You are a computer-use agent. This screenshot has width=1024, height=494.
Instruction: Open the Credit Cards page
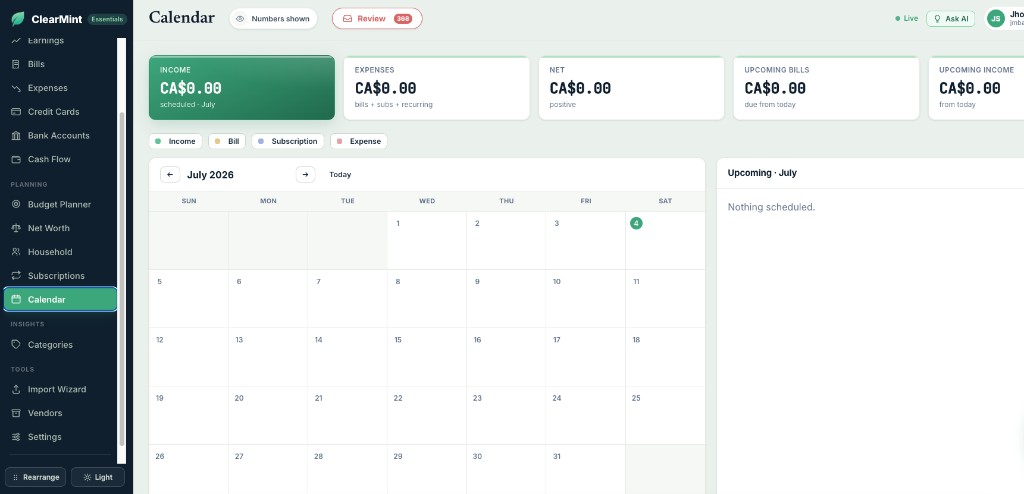(x=60, y=112)
